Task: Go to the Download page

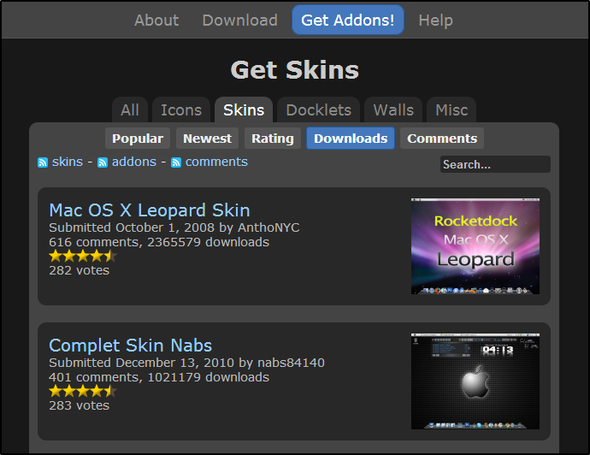Action: point(240,20)
